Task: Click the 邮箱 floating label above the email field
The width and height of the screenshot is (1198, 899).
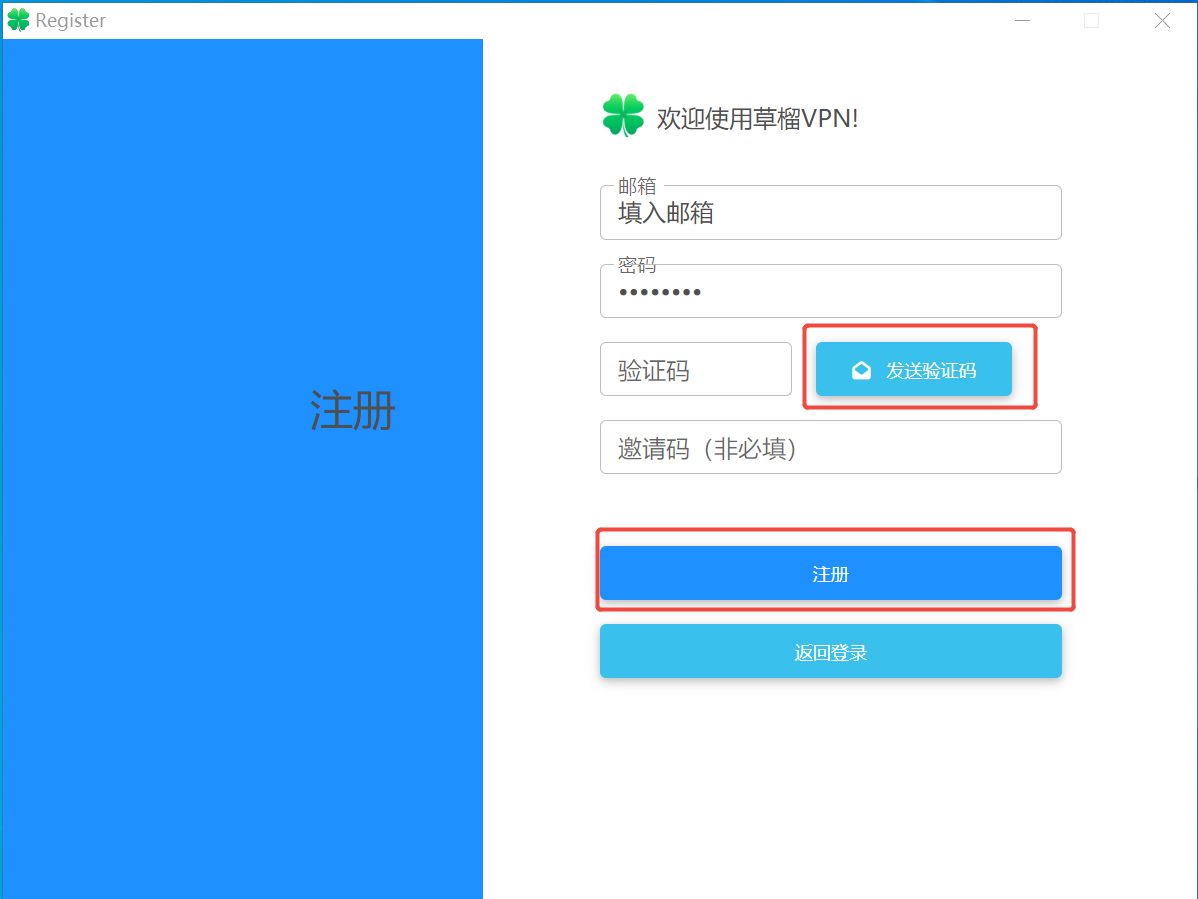Action: pyautogui.click(x=637, y=186)
